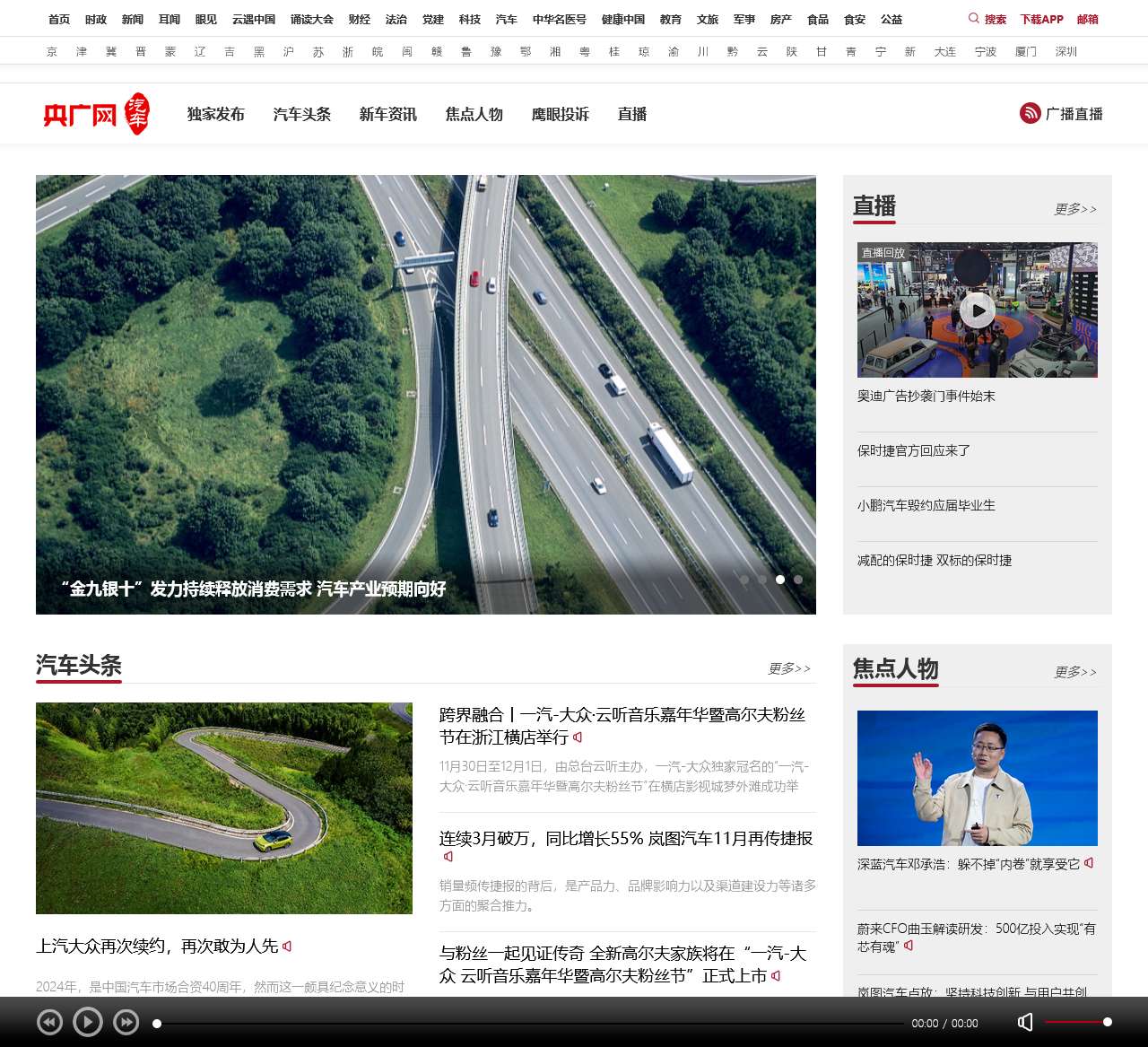Open the 焦点人物 speaker photo

point(978,778)
